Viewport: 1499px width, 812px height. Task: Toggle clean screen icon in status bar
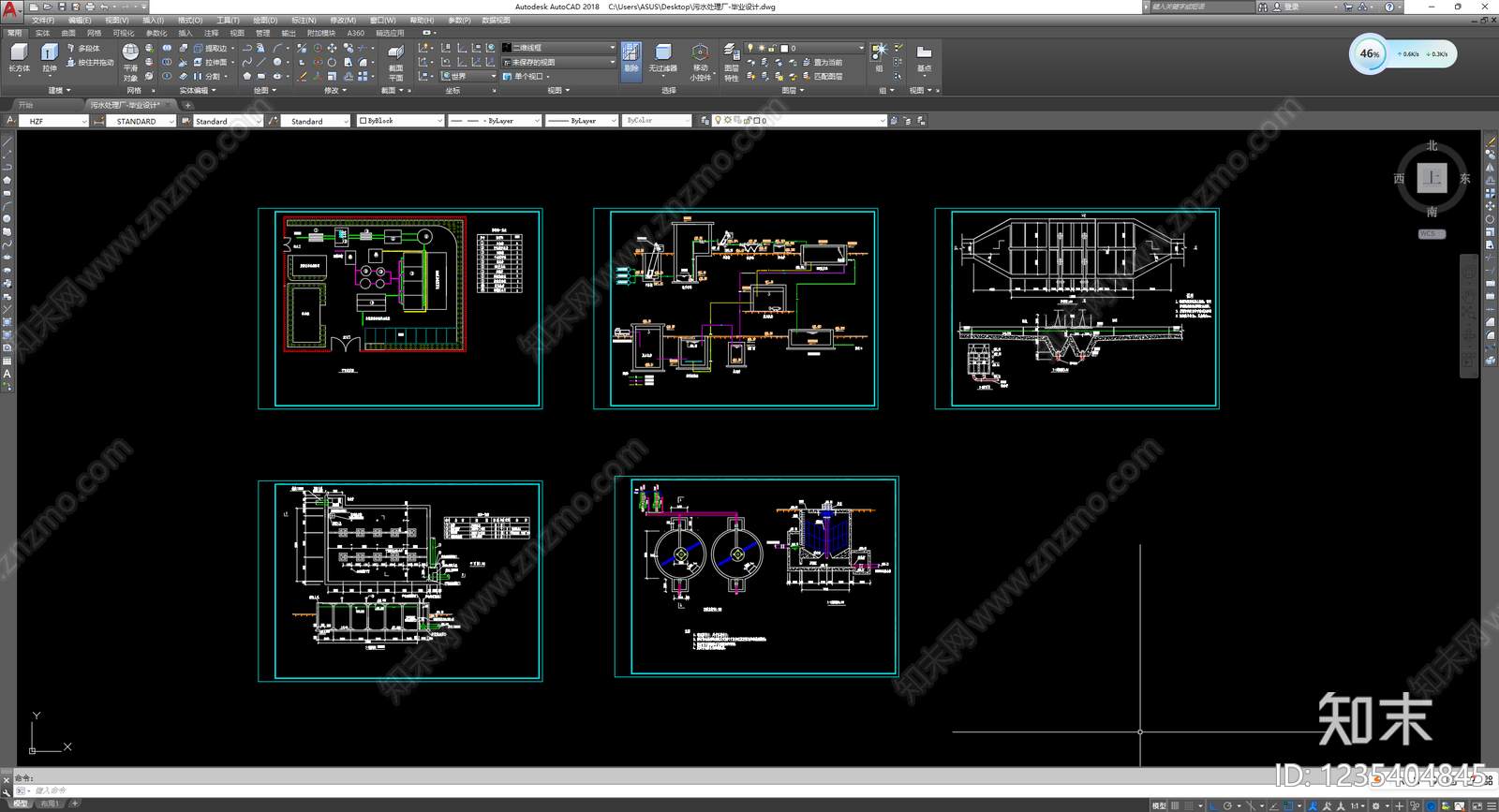point(1476,805)
